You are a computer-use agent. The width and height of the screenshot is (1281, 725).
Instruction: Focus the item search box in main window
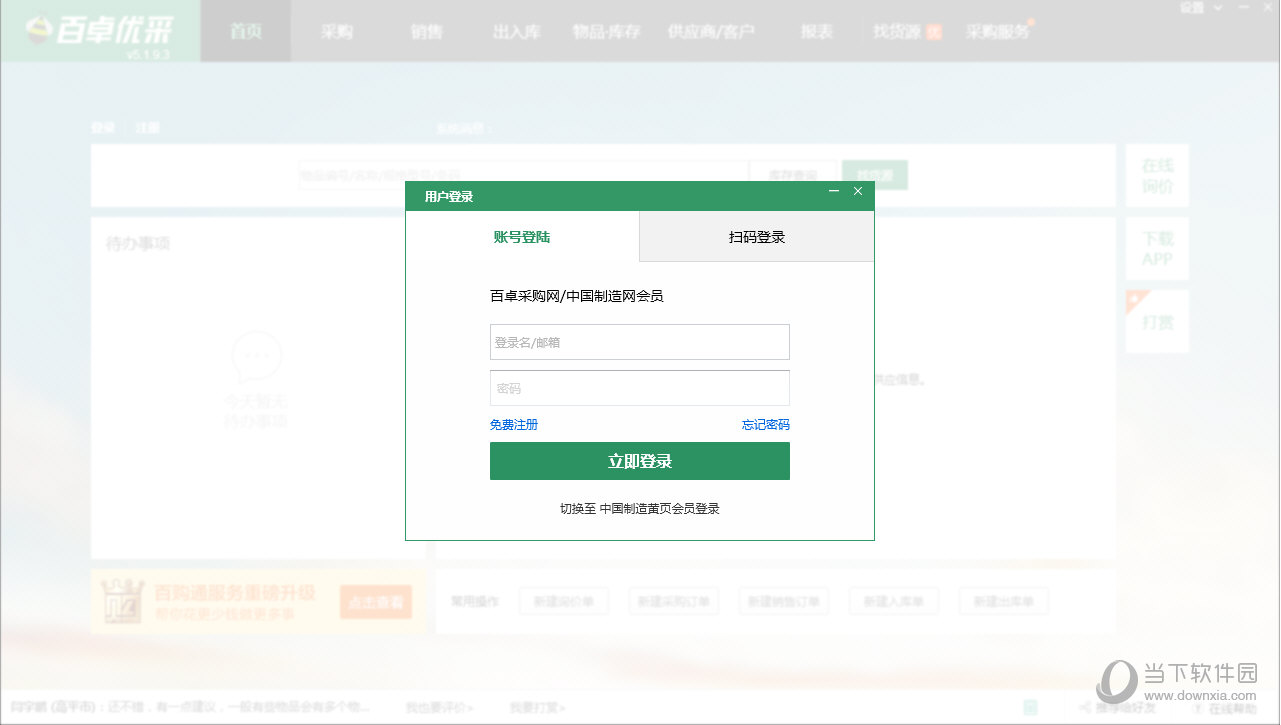point(523,175)
